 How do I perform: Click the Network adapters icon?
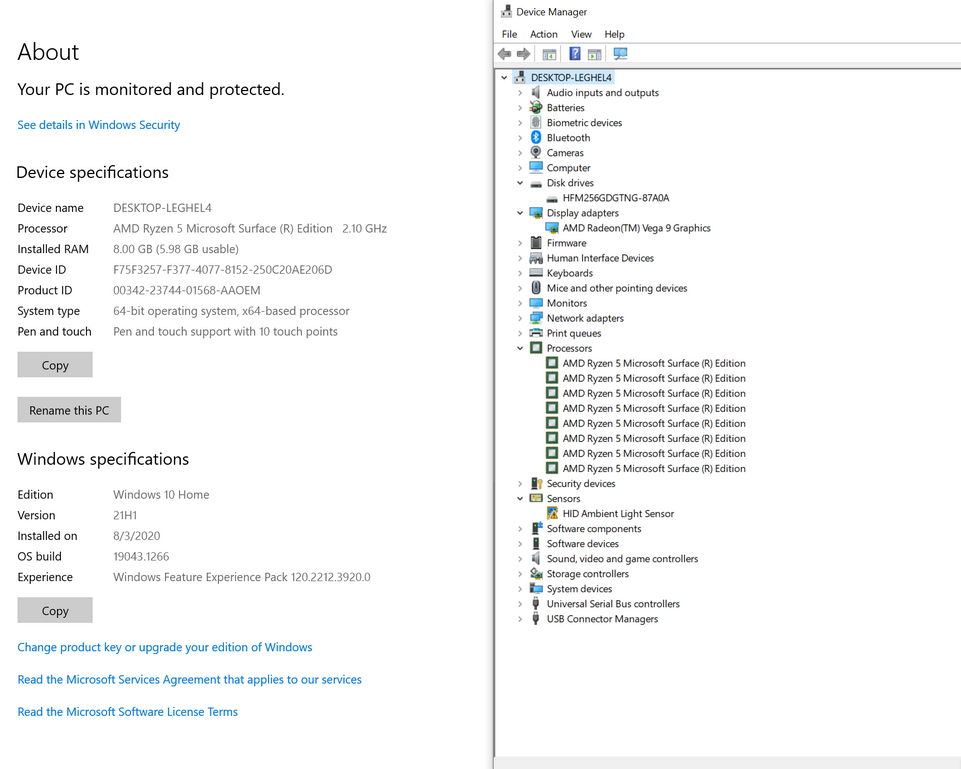pos(536,317)
